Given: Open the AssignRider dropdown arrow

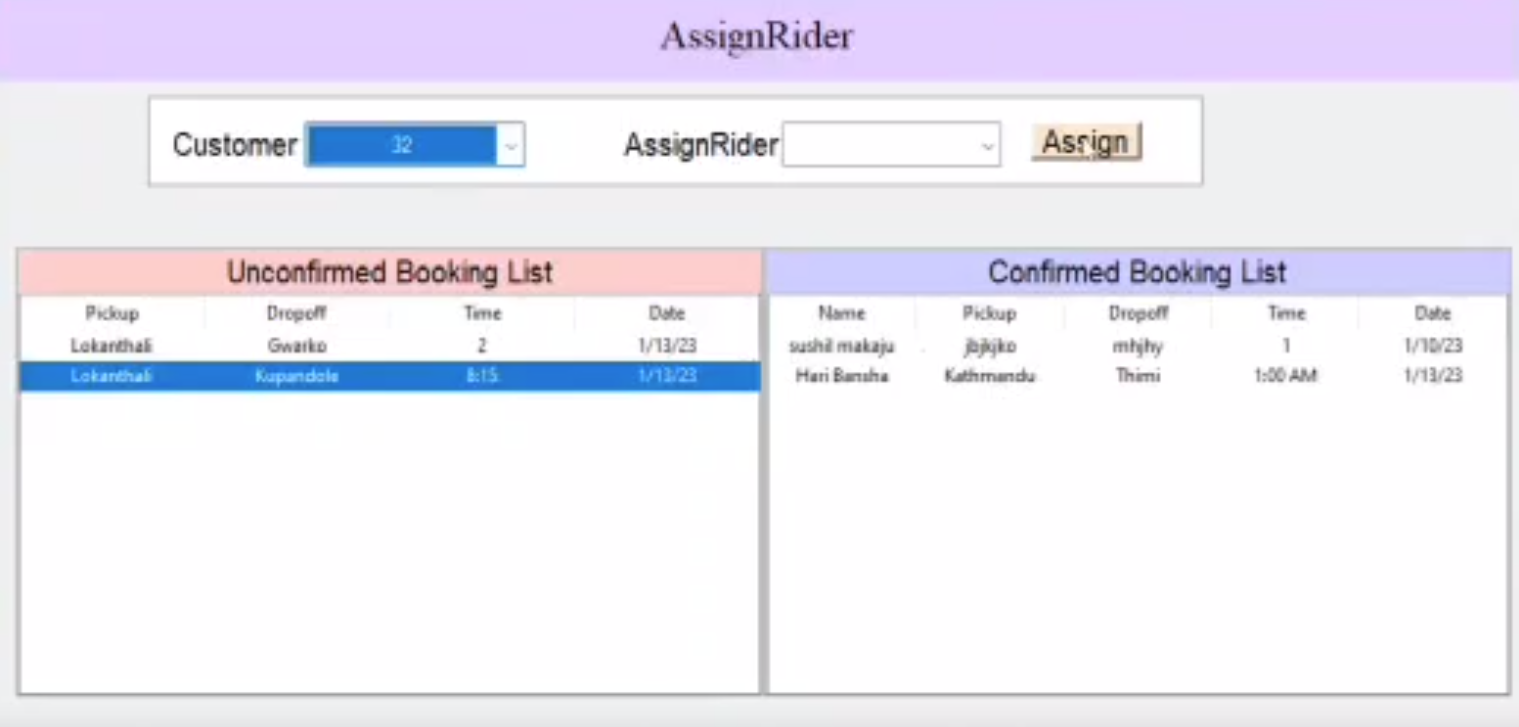Looking at the screenshot, I should [987, 146].
